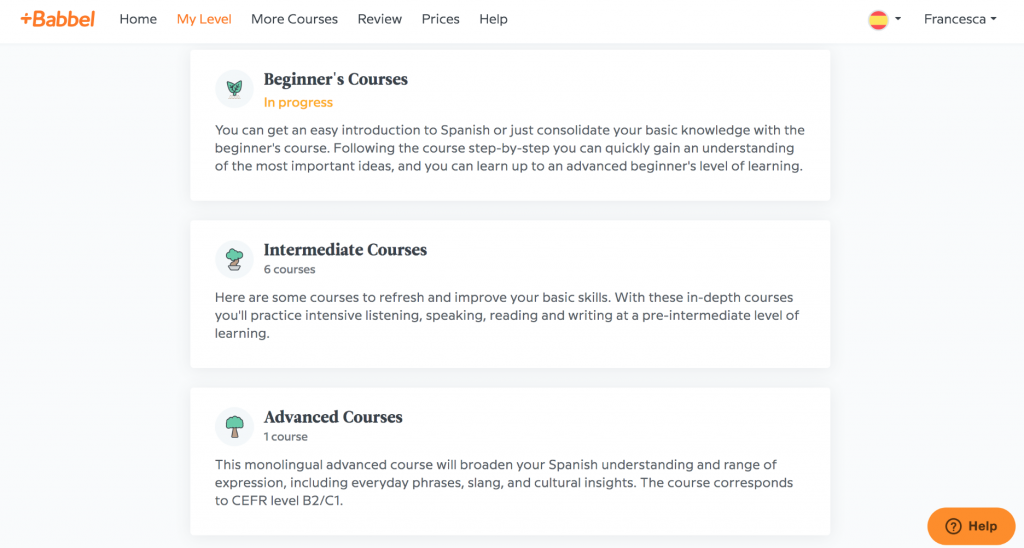Open the Review page
Image resolution: width=1024 pixels, height=548 pixels.
[379, 19]
